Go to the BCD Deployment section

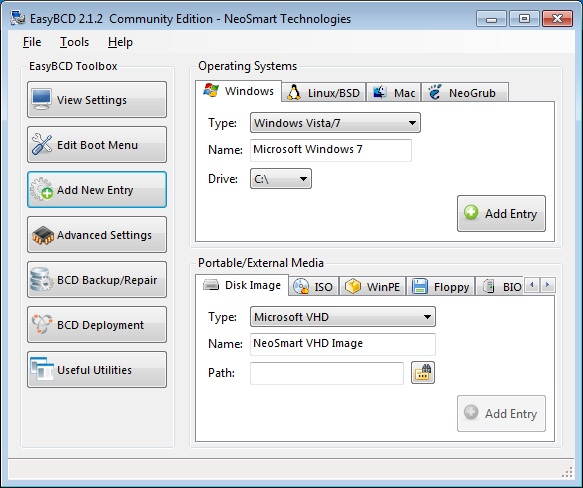[97, 325]
